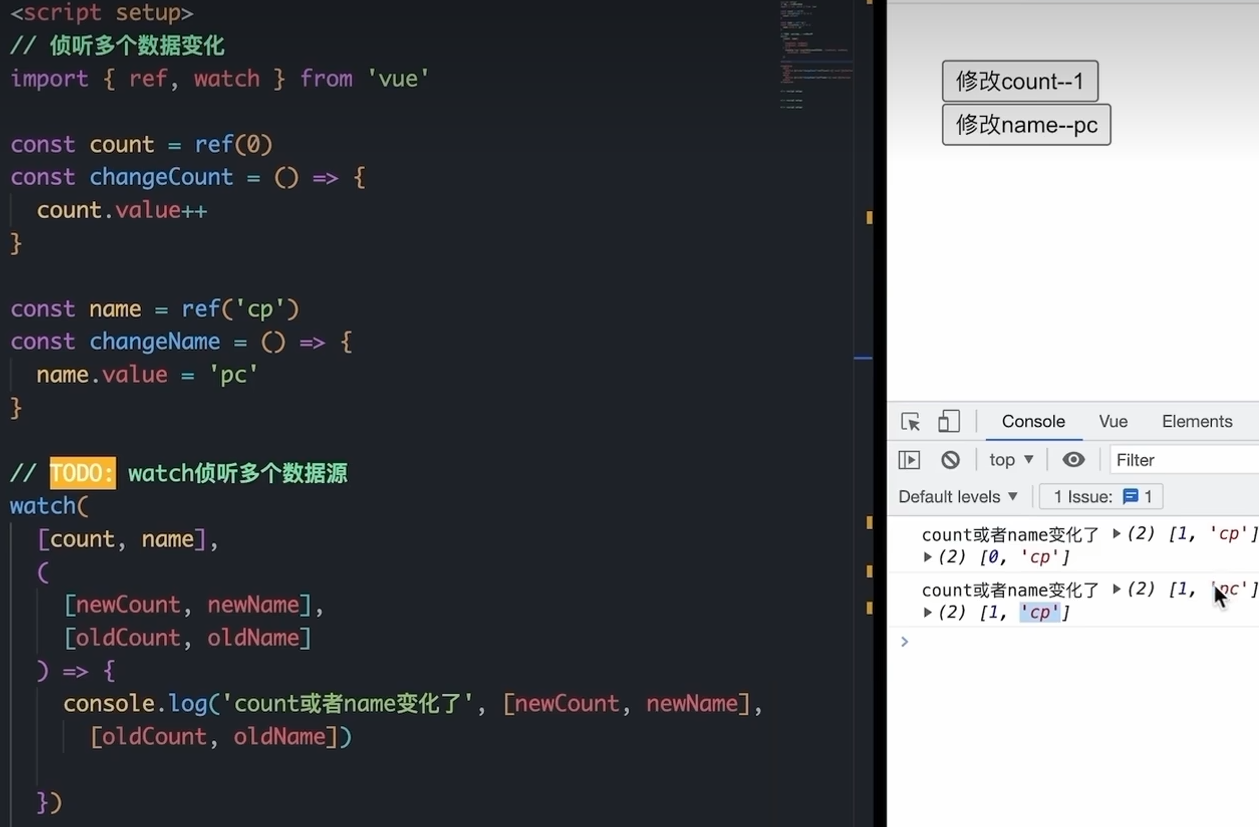Click the orange TODO marker in the code

82,472
